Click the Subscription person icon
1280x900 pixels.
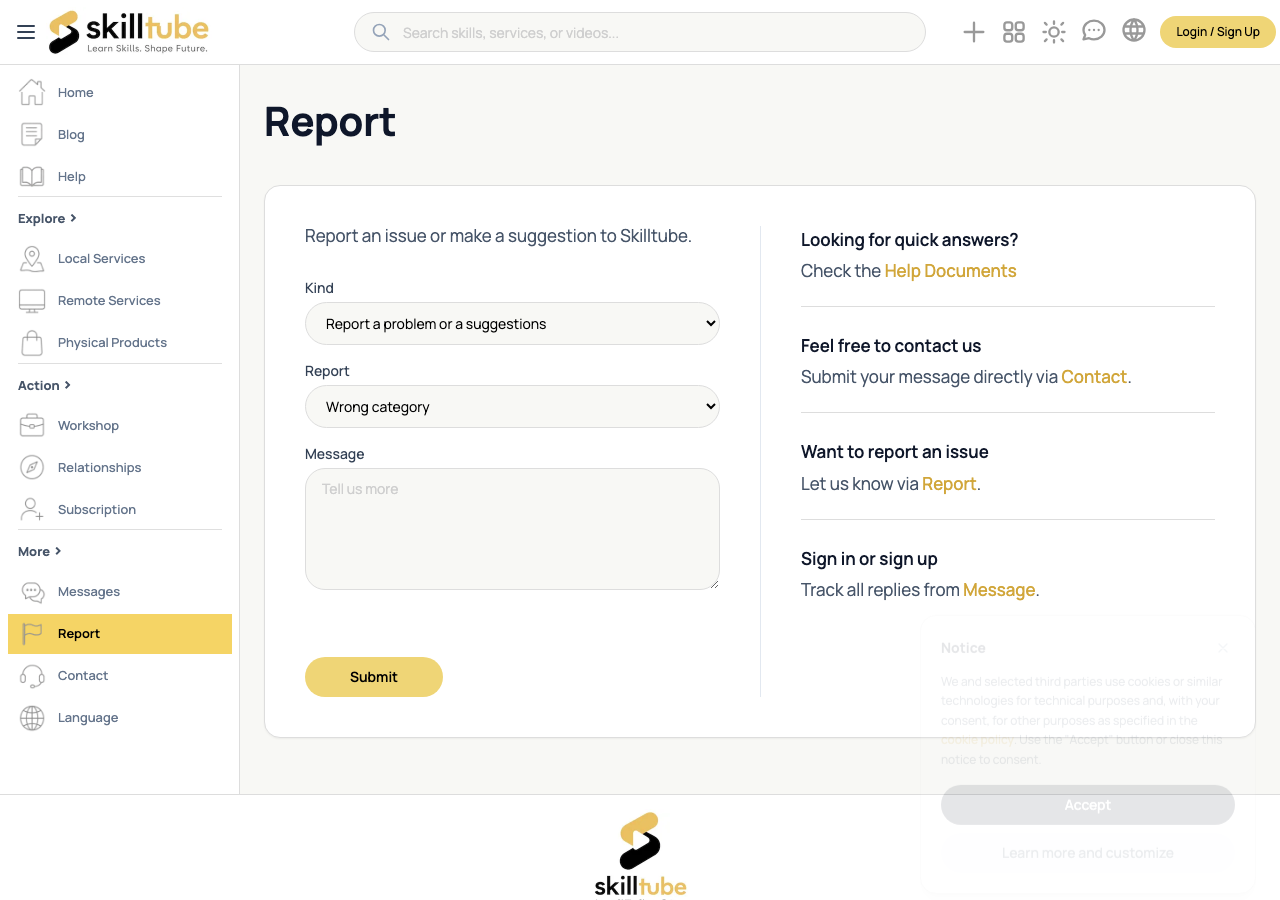(32, 509)
